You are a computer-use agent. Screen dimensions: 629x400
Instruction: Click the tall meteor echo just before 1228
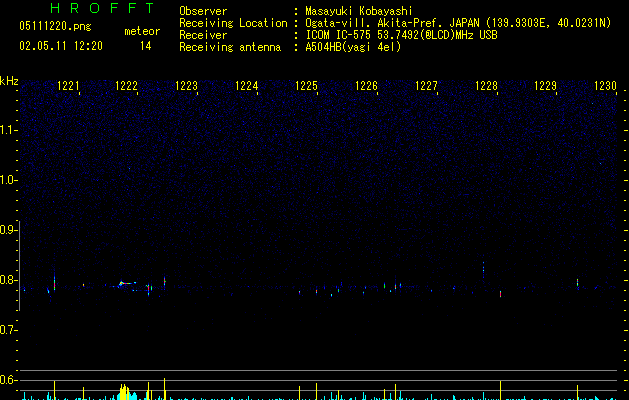pyautogui.click(x=483, y=270)
